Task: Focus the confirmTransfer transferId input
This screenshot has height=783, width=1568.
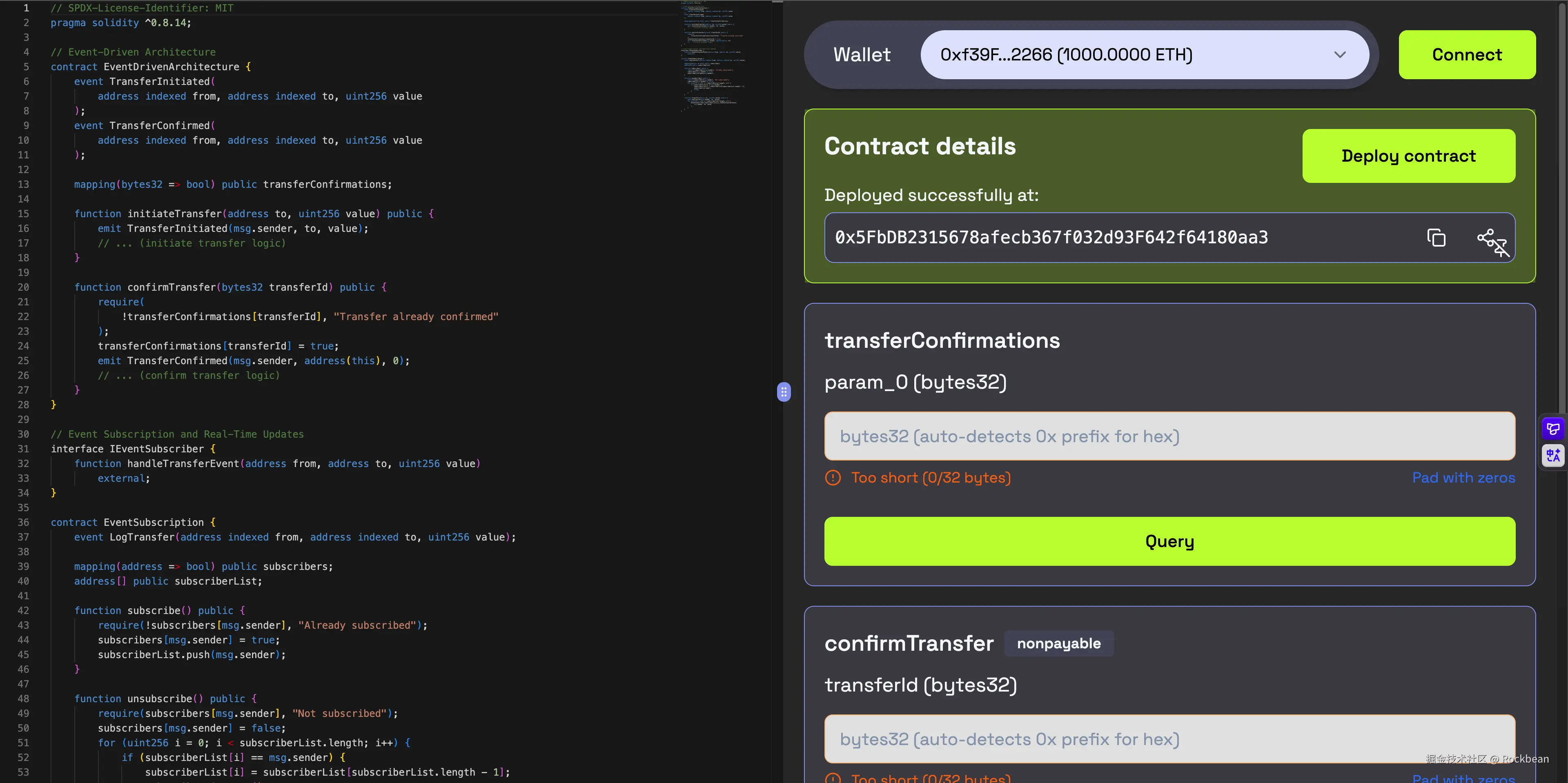Action: pos(1168,739)
